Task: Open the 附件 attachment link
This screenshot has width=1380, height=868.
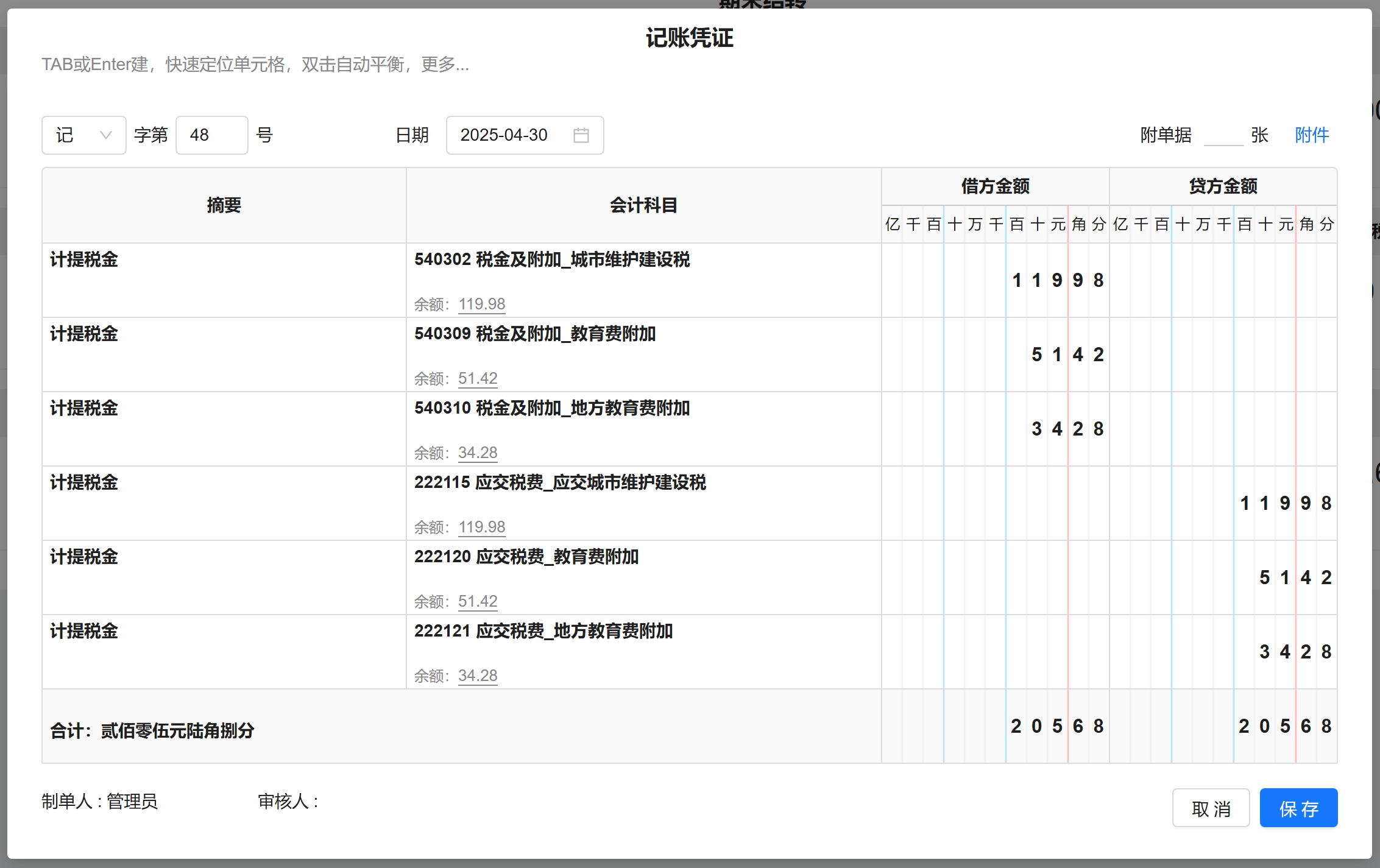Action: tap(1311, 135)
